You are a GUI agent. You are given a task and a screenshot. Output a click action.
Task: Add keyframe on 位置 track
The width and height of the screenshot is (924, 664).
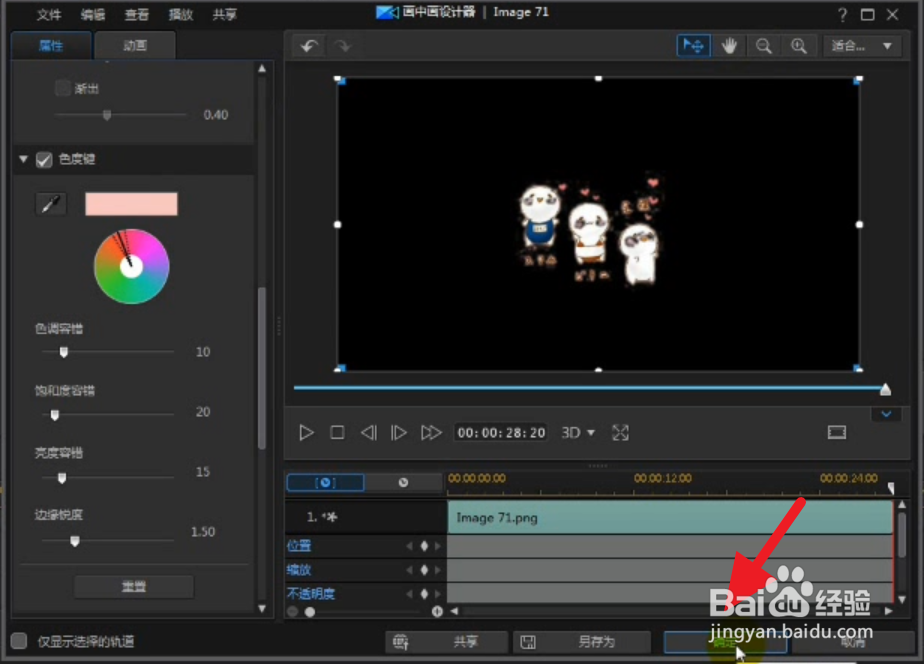point(424,546)
